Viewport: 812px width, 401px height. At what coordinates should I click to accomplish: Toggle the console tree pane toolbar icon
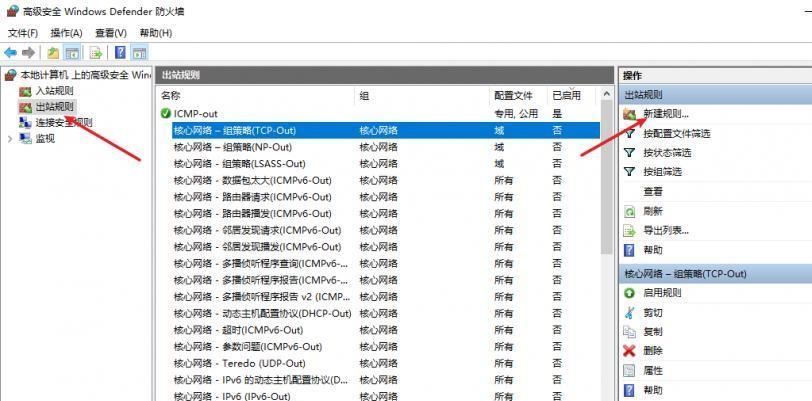click(x=72, y=52)
